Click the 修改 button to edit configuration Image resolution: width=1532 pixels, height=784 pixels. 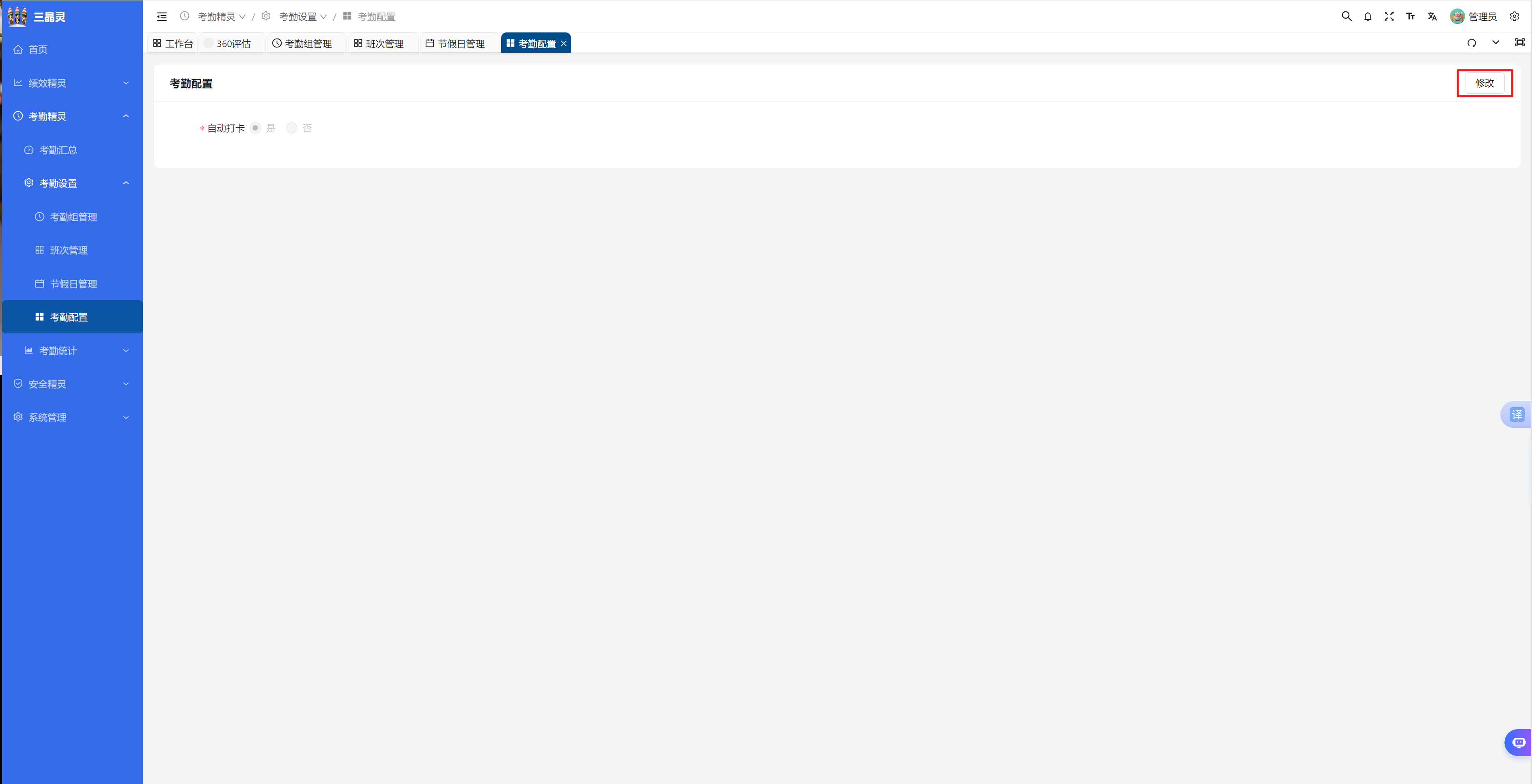pos(1485,83)
